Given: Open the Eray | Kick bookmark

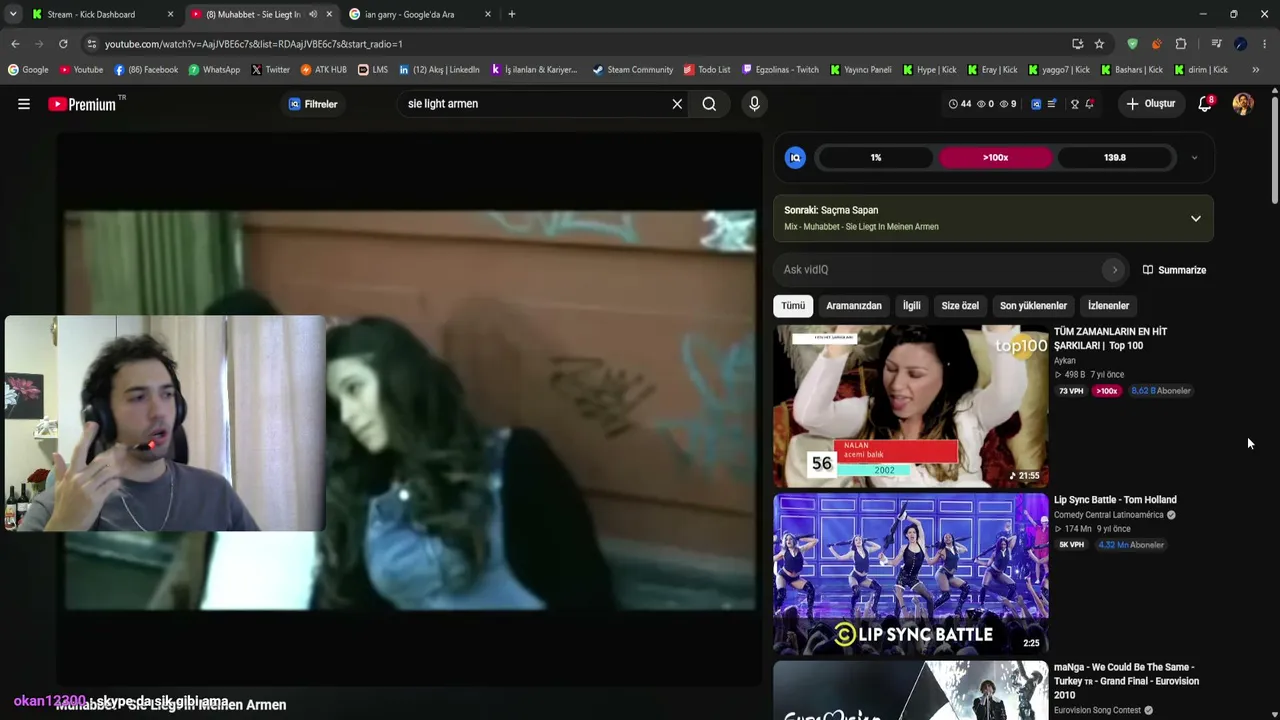Looking at the screenshot, I should pos(992,70).
